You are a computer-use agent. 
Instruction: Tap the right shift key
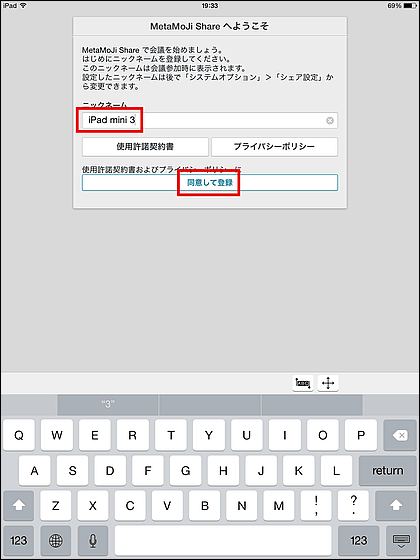pos(396,505)
